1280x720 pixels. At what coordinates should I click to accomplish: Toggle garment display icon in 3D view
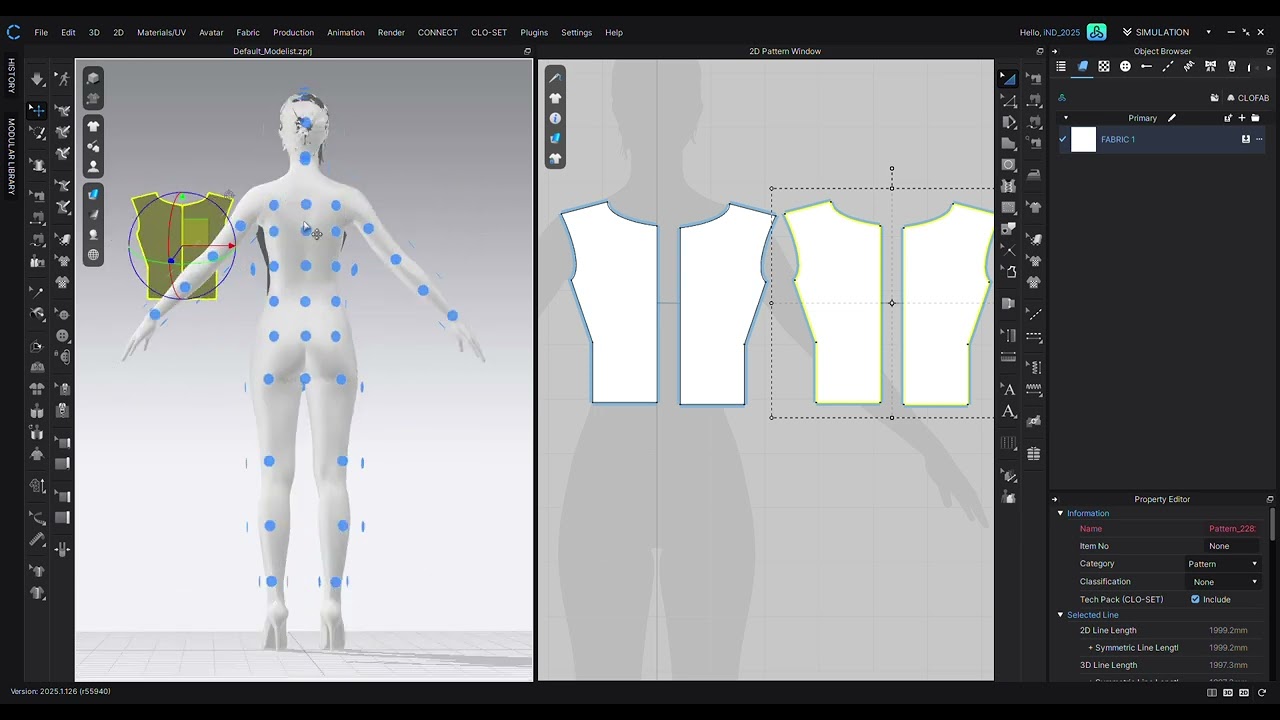[93, 126]
